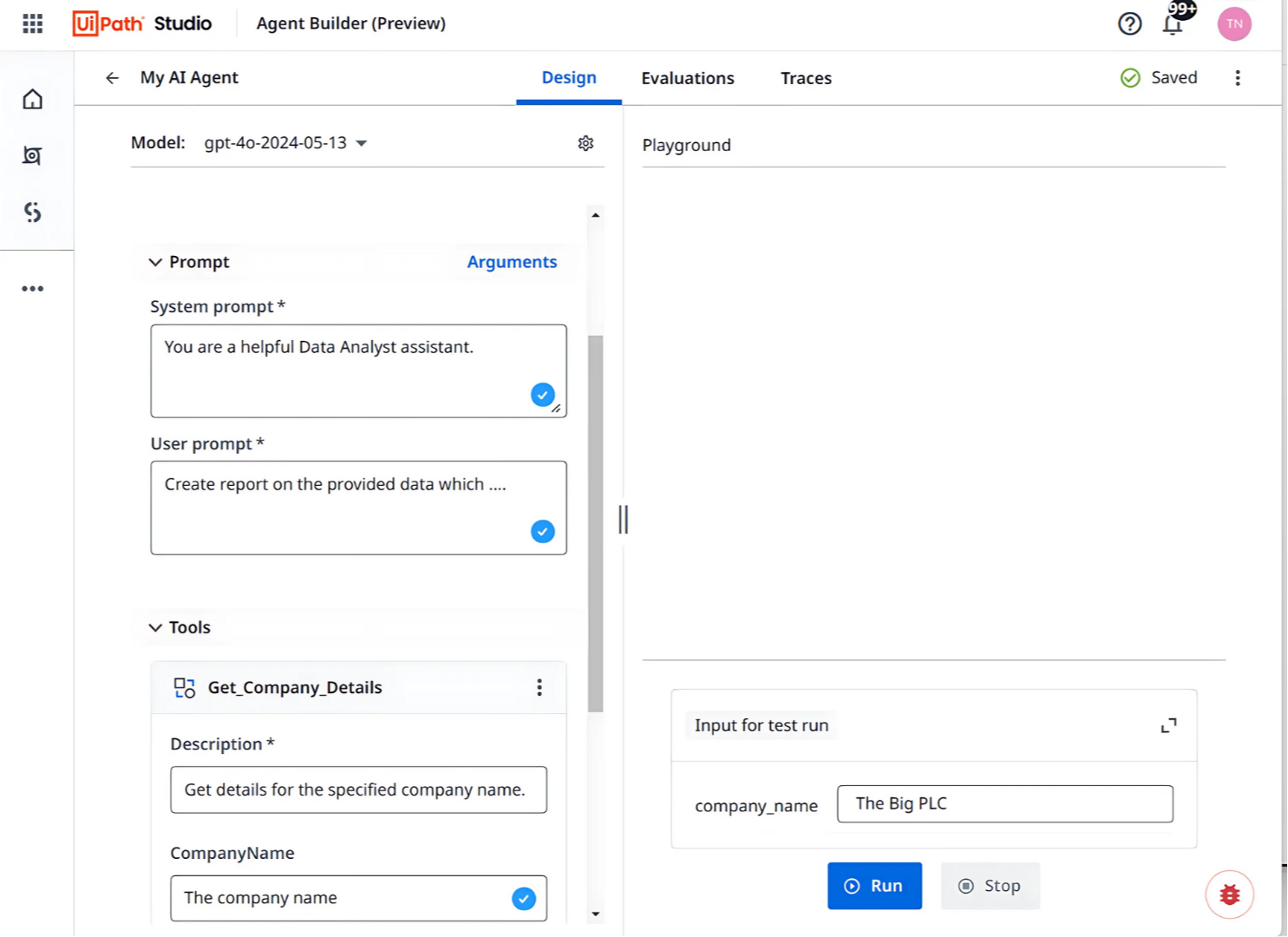Open the red bug debug button
Viewport: 1288px width, 937px height.
[1229, 894]
